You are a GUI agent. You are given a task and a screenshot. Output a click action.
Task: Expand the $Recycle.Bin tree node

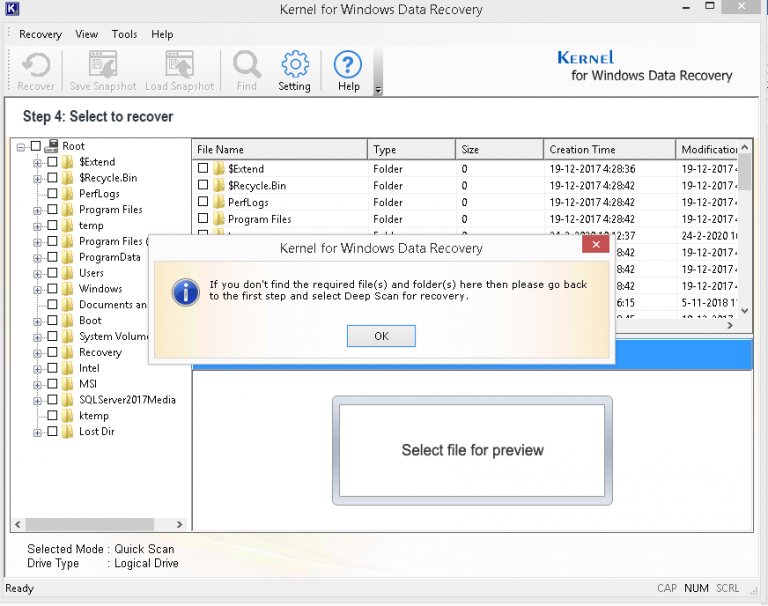37,179
